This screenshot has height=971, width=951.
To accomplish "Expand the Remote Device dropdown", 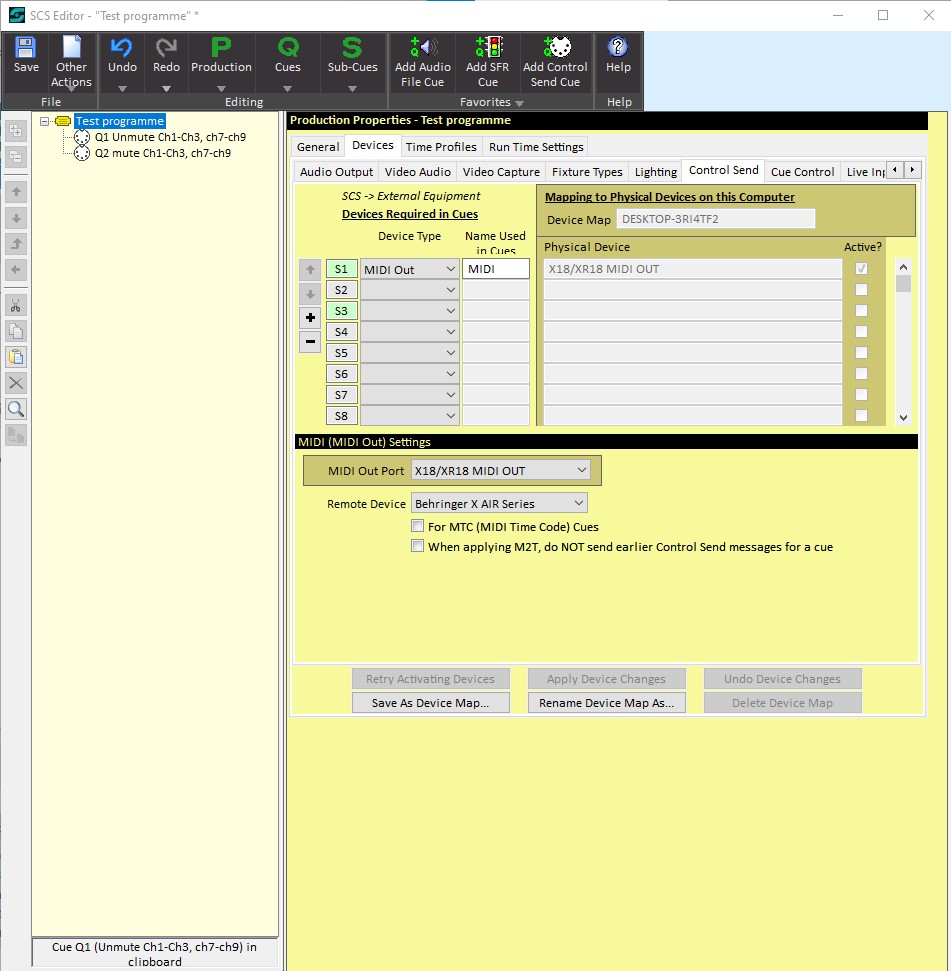I will [500, 504].
